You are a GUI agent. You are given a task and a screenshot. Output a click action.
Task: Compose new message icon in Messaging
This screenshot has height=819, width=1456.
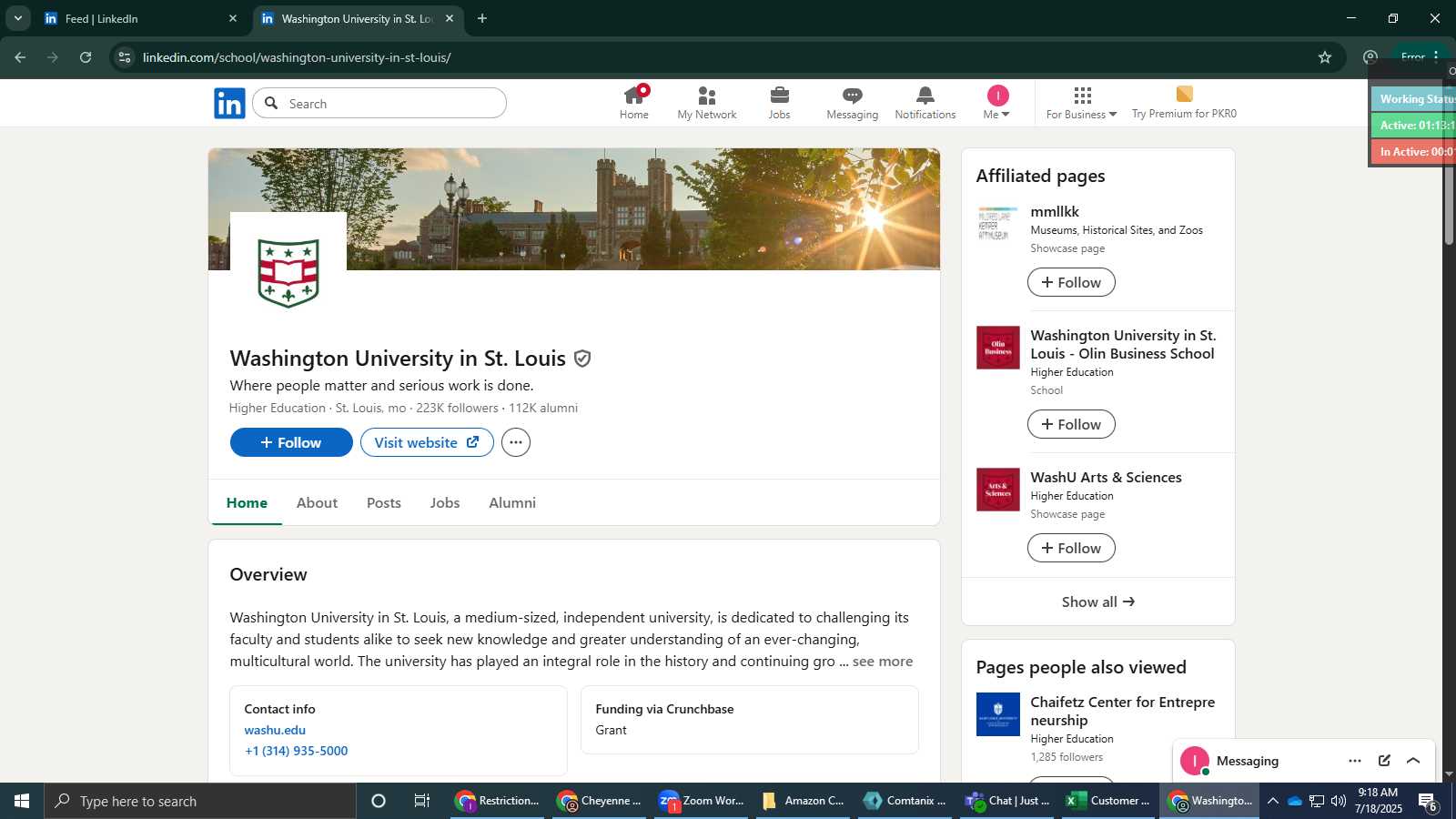1384,761
